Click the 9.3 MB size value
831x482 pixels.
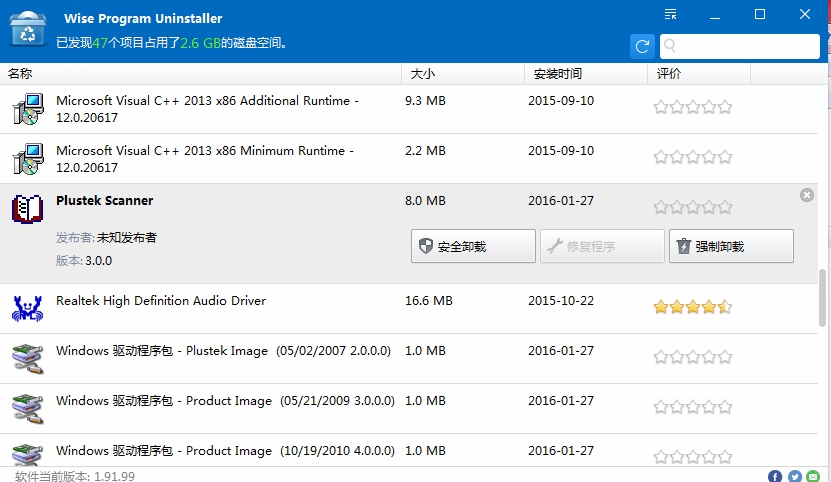click(x=425, y=100)
